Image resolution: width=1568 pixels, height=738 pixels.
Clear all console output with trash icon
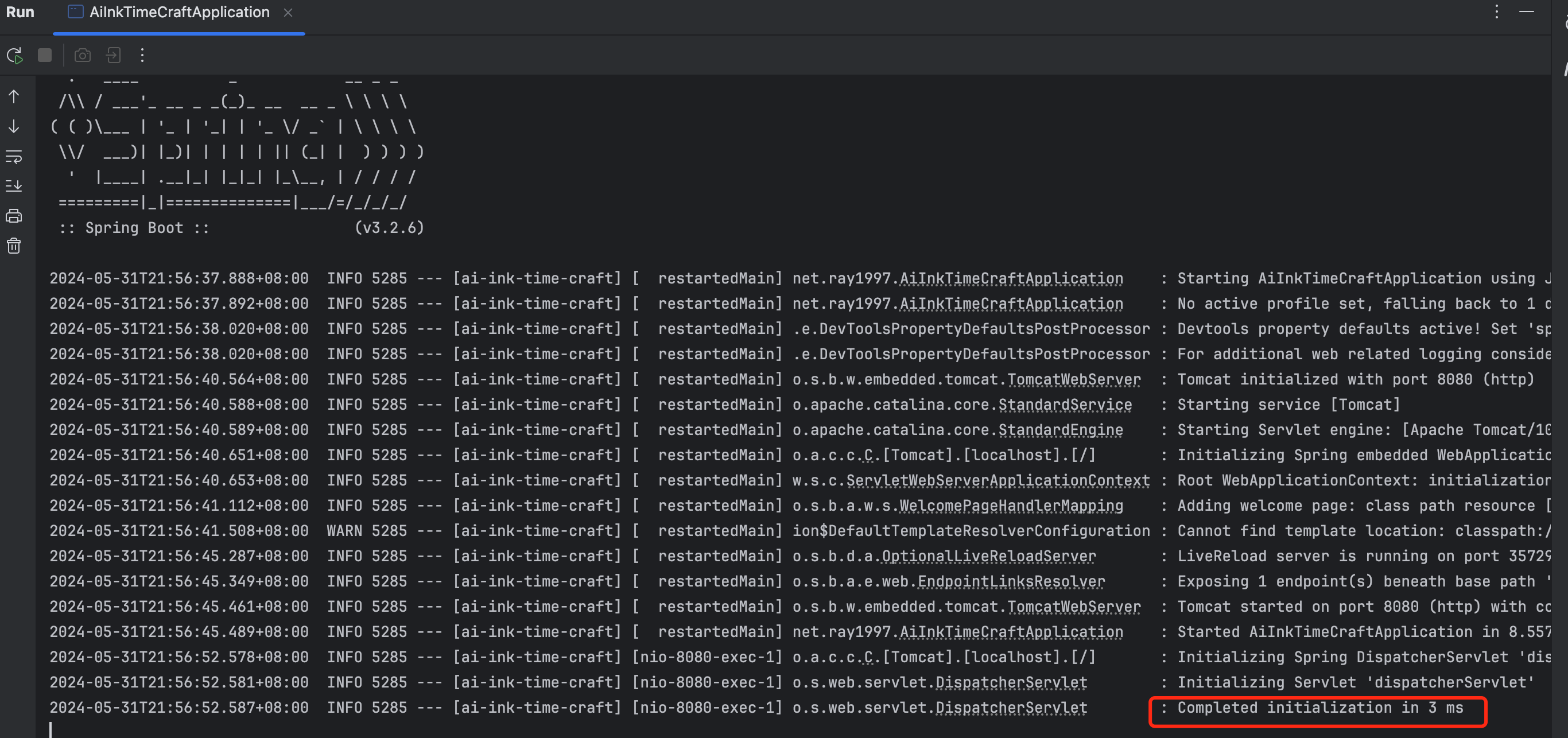[x=14, y=246]
